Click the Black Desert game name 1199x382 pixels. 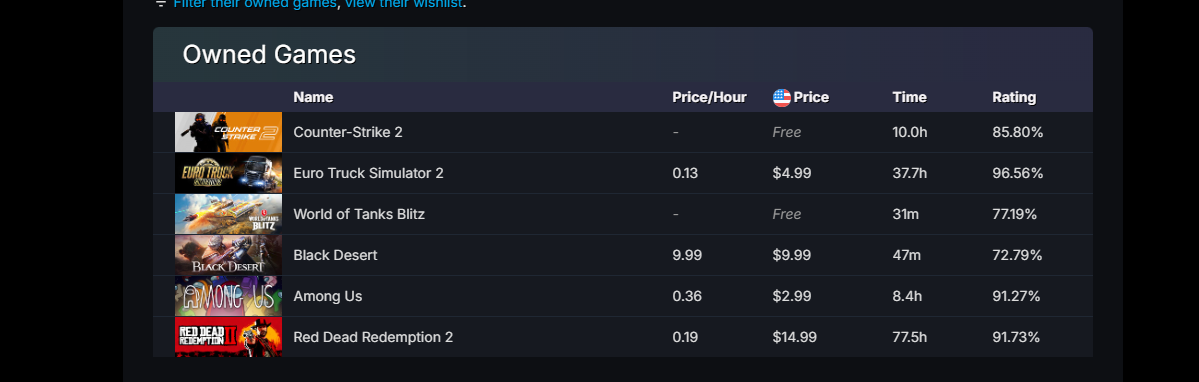336,255
